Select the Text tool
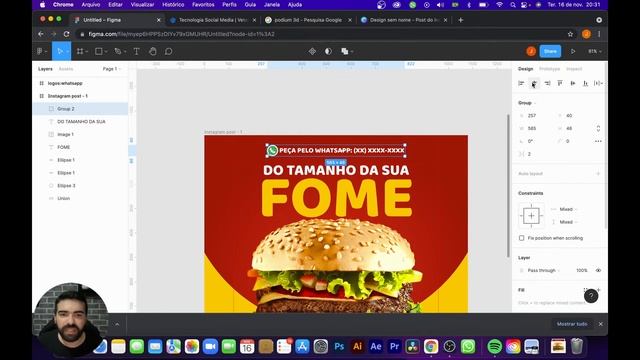 (x=136, y=51)
